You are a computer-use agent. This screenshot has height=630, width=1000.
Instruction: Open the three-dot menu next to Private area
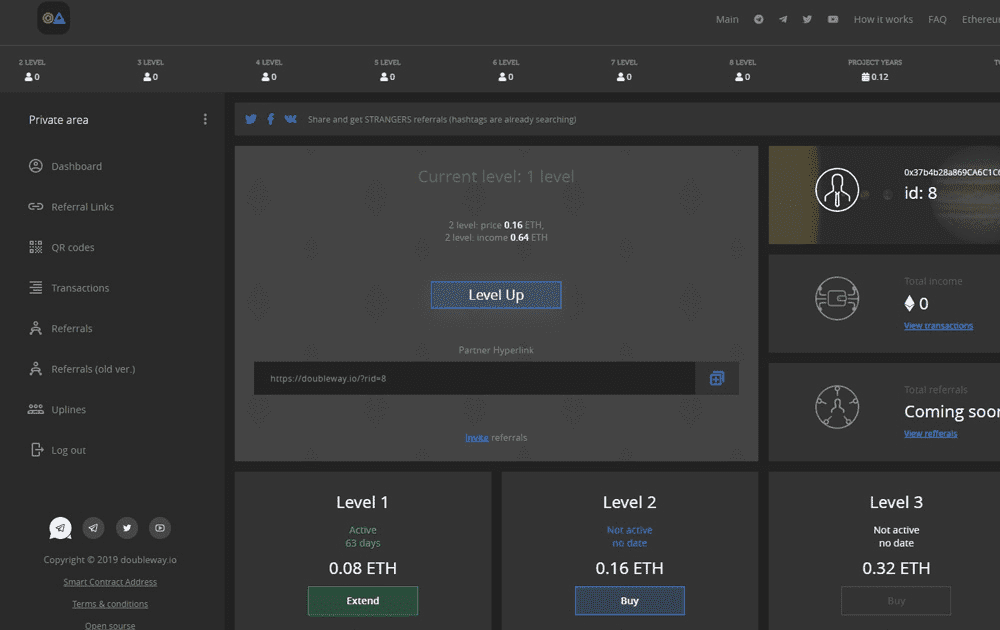[205, 119]
